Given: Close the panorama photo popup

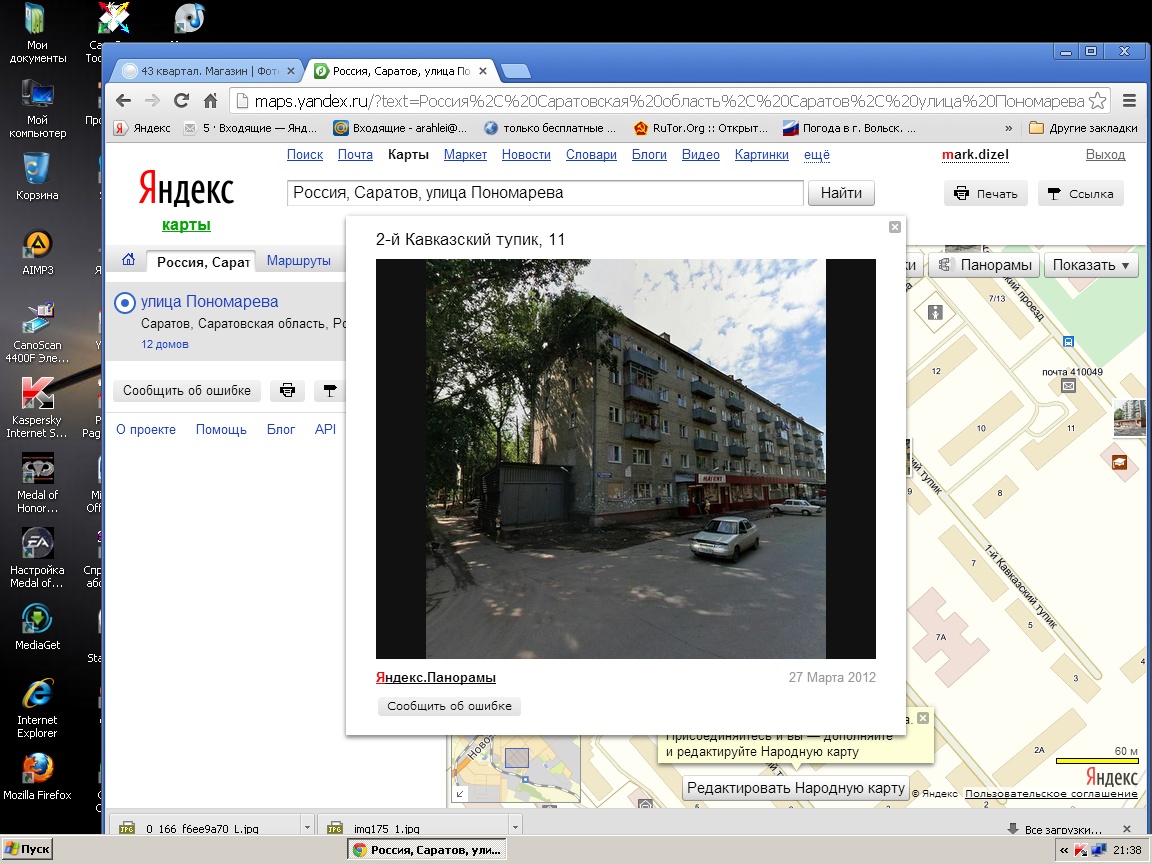Looking at the screenshot, I should [895, 227].
